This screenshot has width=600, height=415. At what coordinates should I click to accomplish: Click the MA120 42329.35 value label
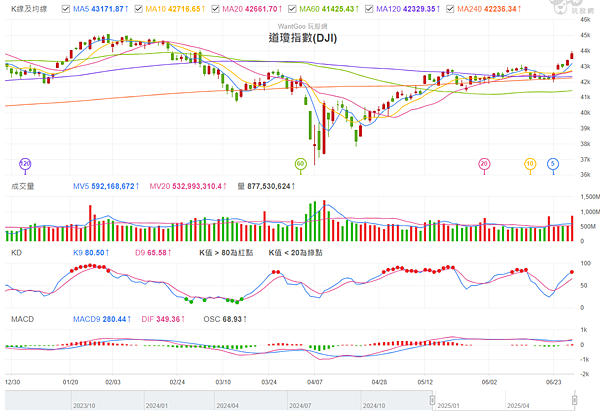pyautogui.click(x=408, y=9)
